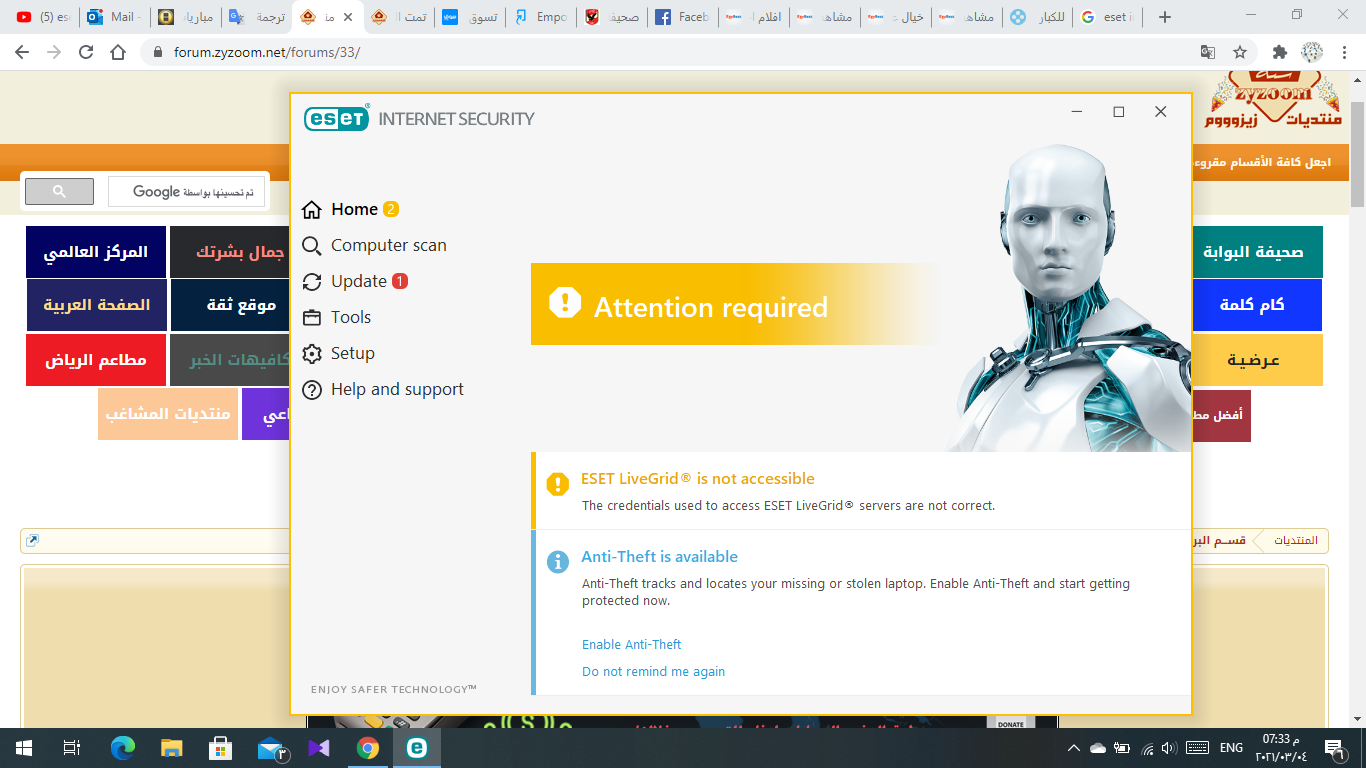Click Chrome's back navigation arrow
This screenshot has width=1366, height=768.
[x=22, y=52]
